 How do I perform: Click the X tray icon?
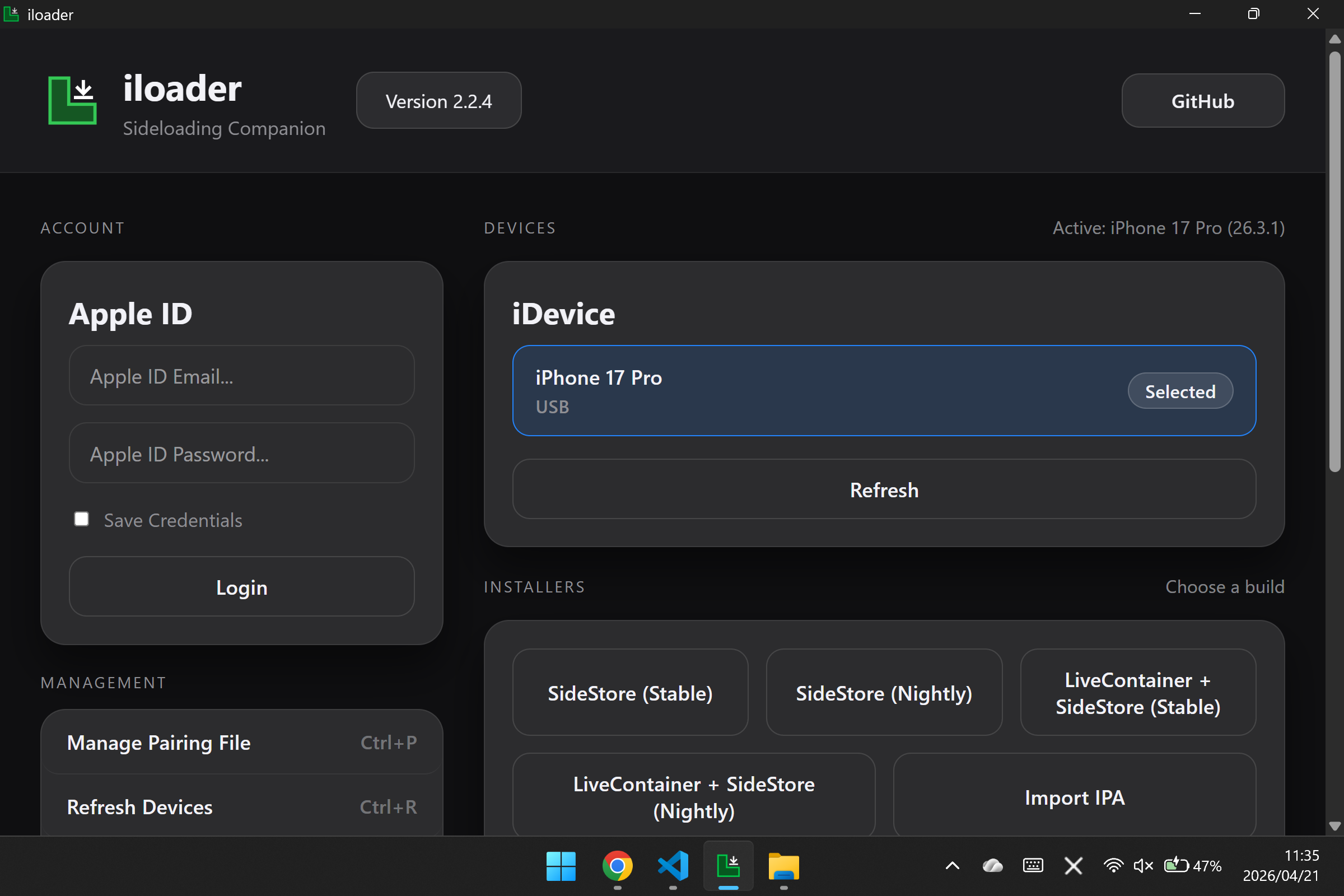tap(1073, 866)
